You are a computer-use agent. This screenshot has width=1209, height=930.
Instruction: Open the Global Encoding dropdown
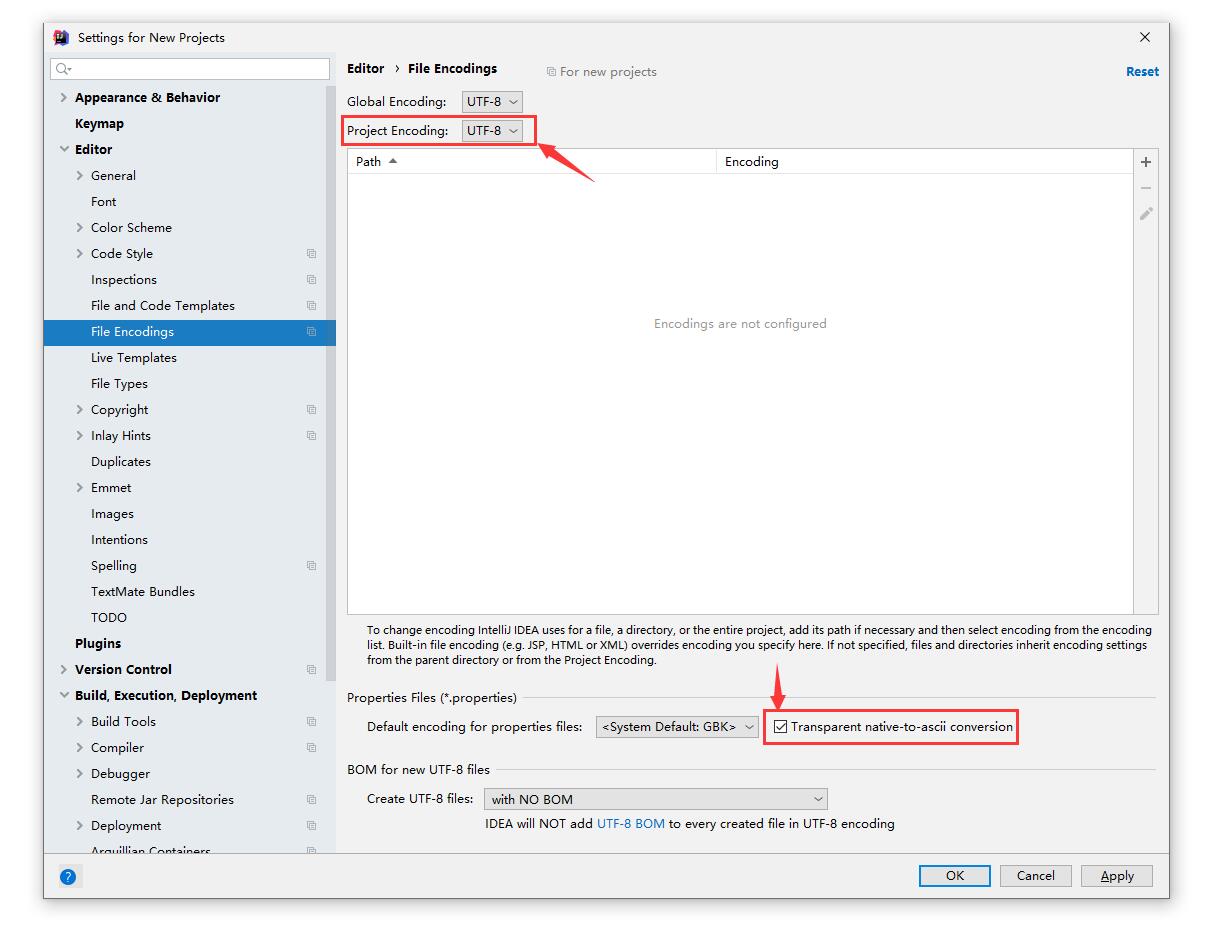coord(492,102)
